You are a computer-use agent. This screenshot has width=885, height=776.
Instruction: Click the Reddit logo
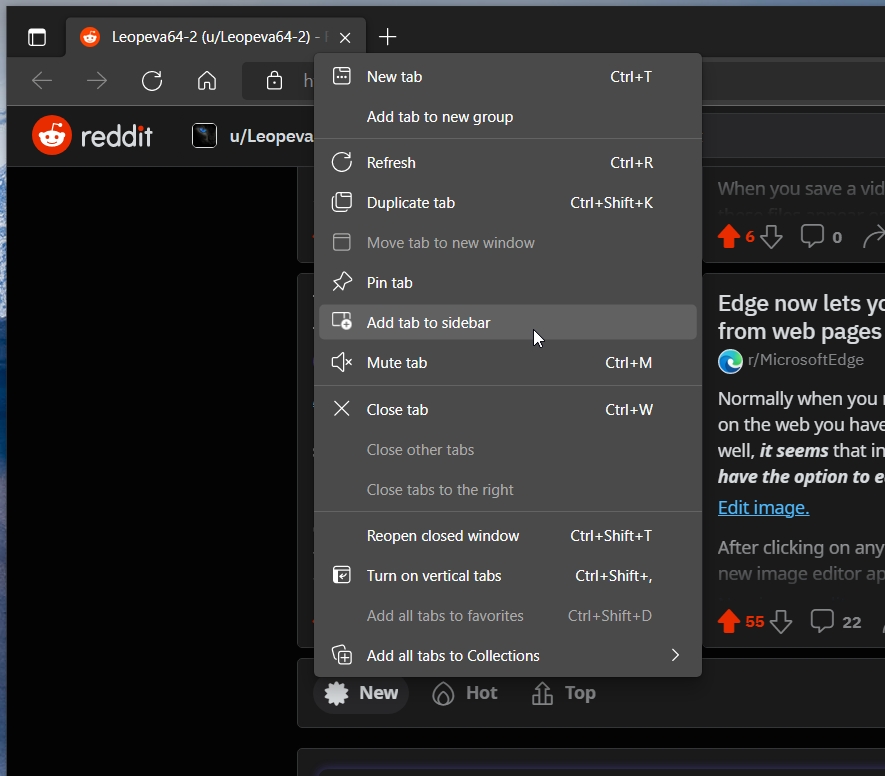92,135
